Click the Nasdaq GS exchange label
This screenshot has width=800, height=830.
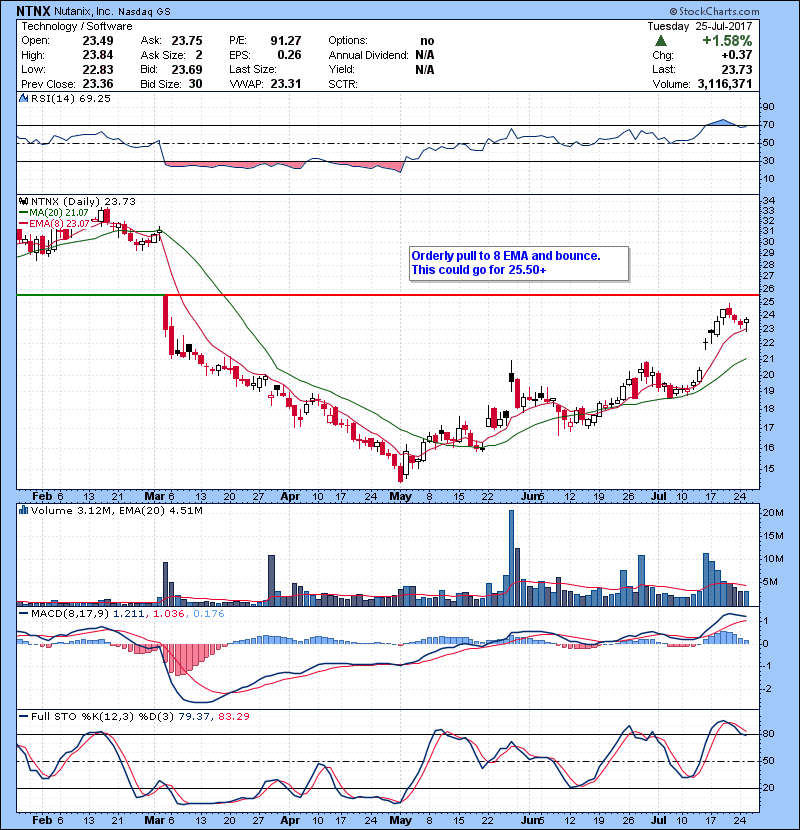[144, 11]
